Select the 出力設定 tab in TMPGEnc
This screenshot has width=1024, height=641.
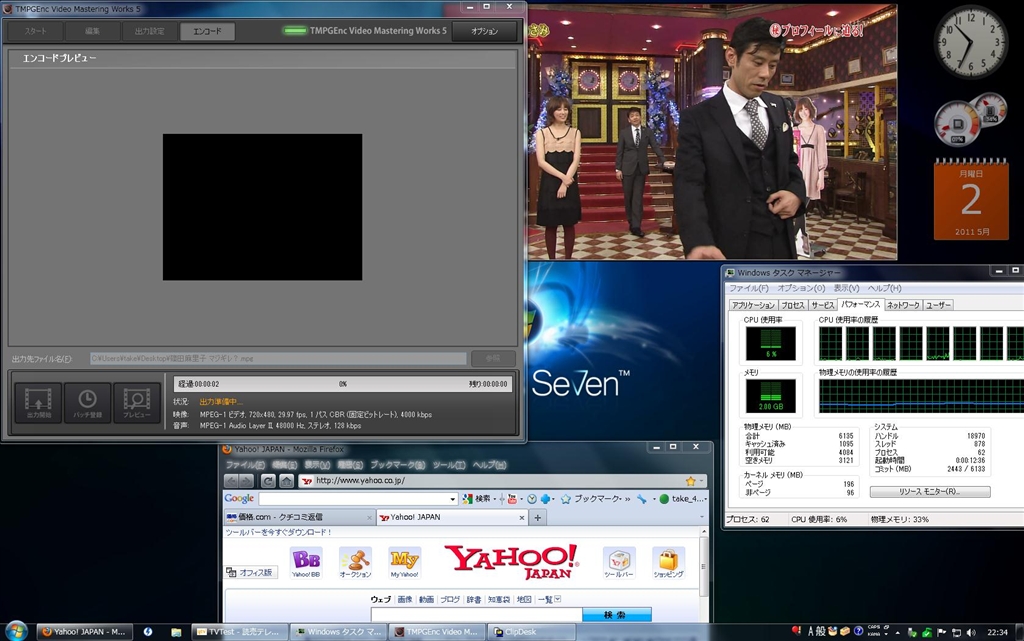(x=150, y=31)
